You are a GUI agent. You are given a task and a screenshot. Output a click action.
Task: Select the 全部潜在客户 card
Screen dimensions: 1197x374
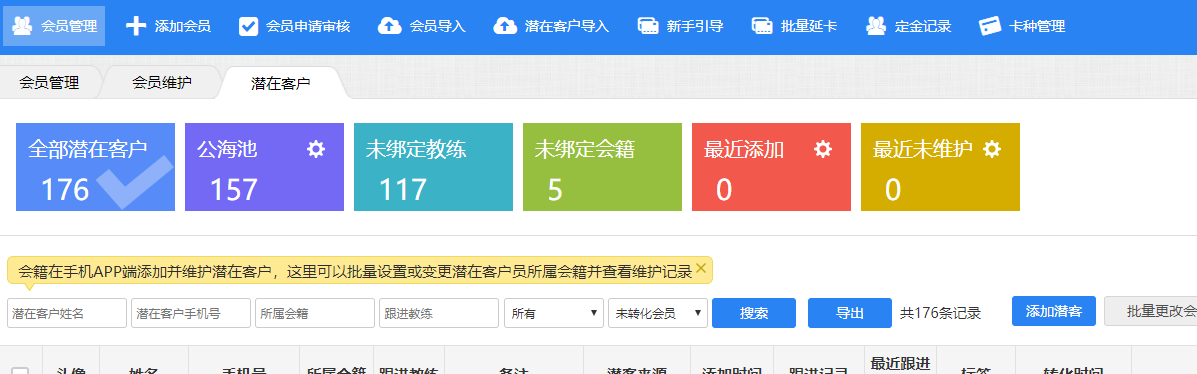[x=95, y=167]
